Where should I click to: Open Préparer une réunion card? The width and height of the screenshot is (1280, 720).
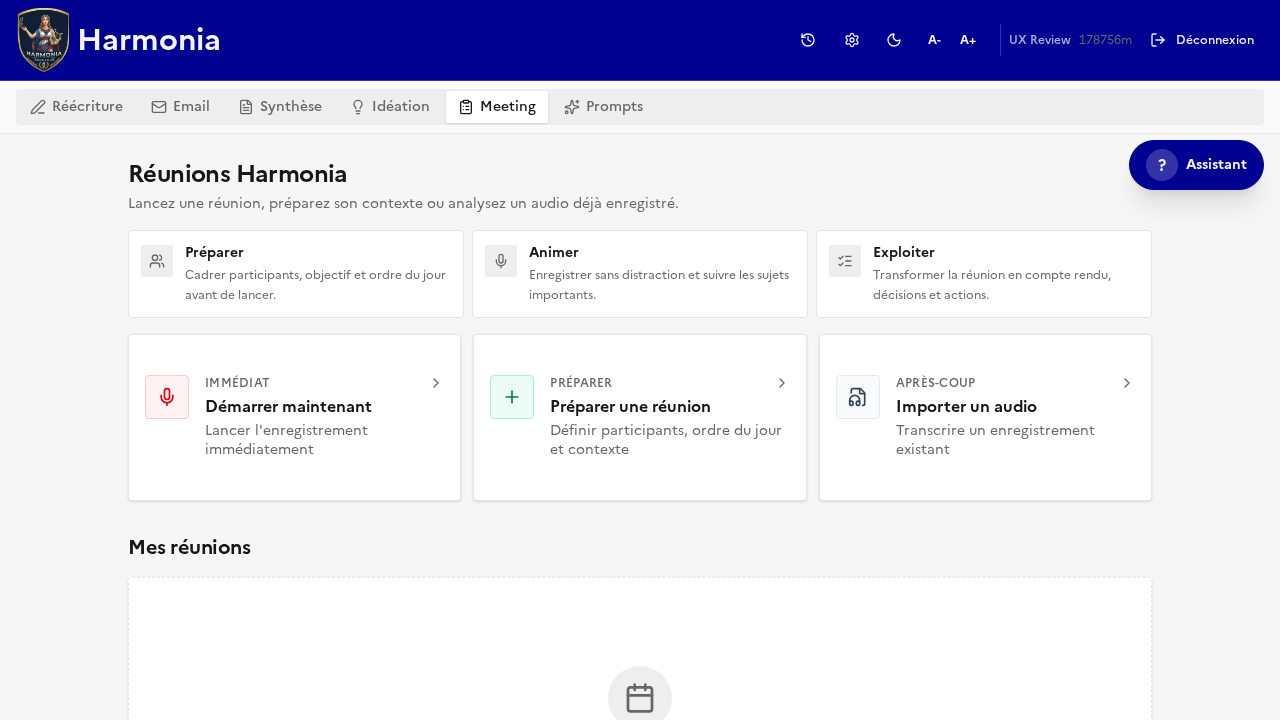click(640, 418)
